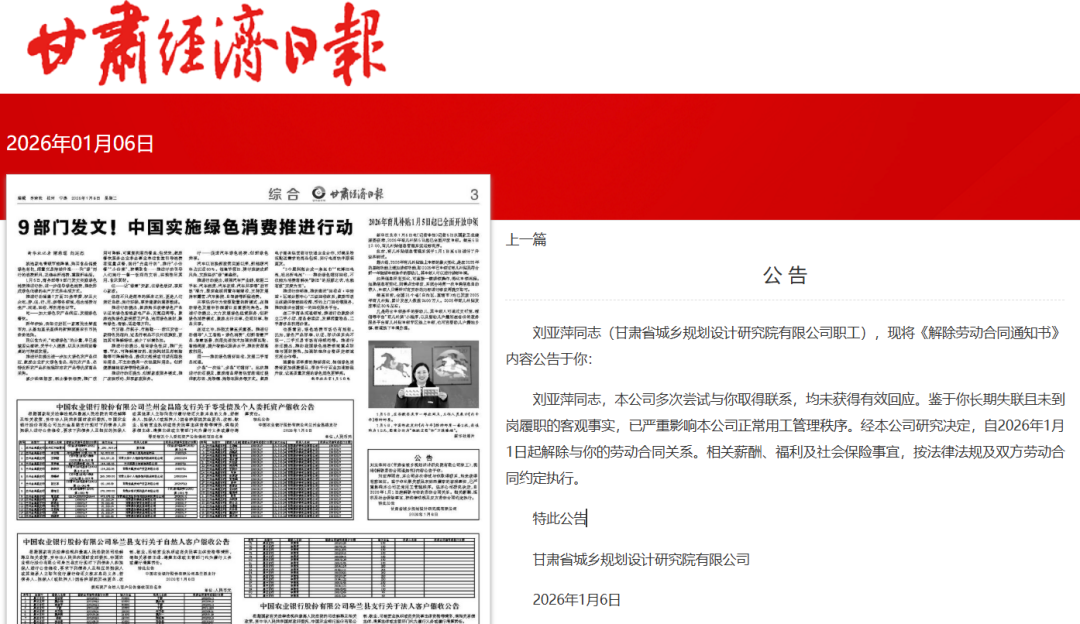This screenshot has height=624, width=1080.
Task: Click the woman's photo in the newspaper page
Action: pos(424,374)
